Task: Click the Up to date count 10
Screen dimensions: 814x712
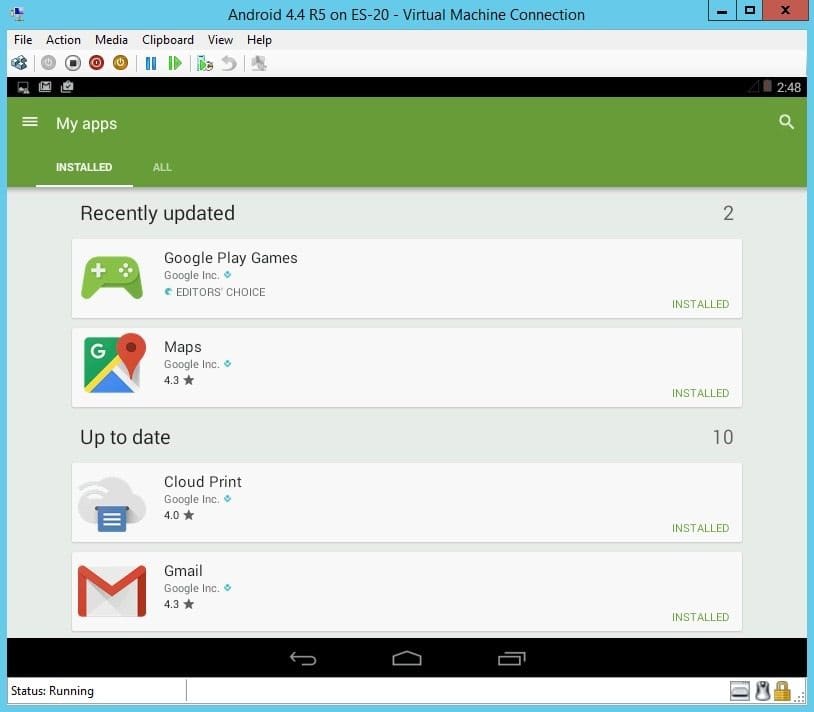Action: (x=723, y=437)
